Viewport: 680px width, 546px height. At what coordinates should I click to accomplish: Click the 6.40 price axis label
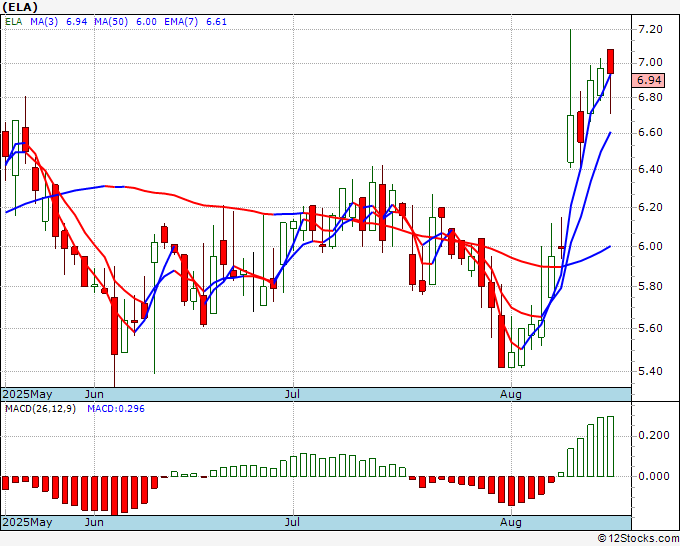650,169
